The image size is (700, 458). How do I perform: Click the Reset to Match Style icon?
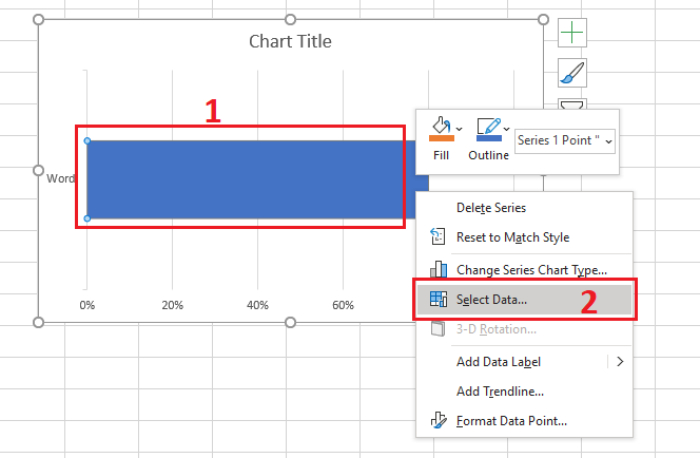click(438, 237)
